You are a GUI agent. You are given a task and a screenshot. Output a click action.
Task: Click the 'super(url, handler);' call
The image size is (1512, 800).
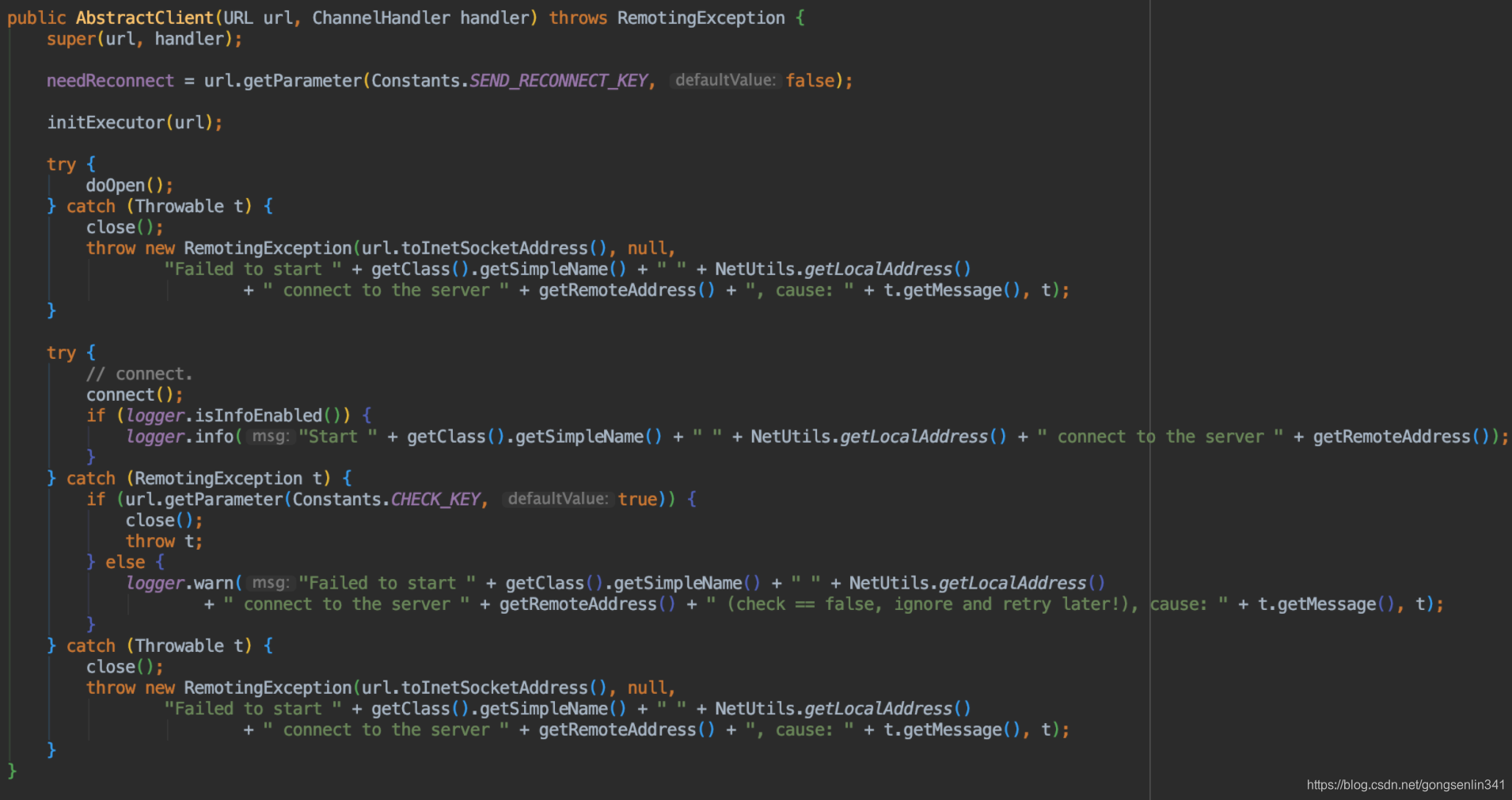click(144, 39)
